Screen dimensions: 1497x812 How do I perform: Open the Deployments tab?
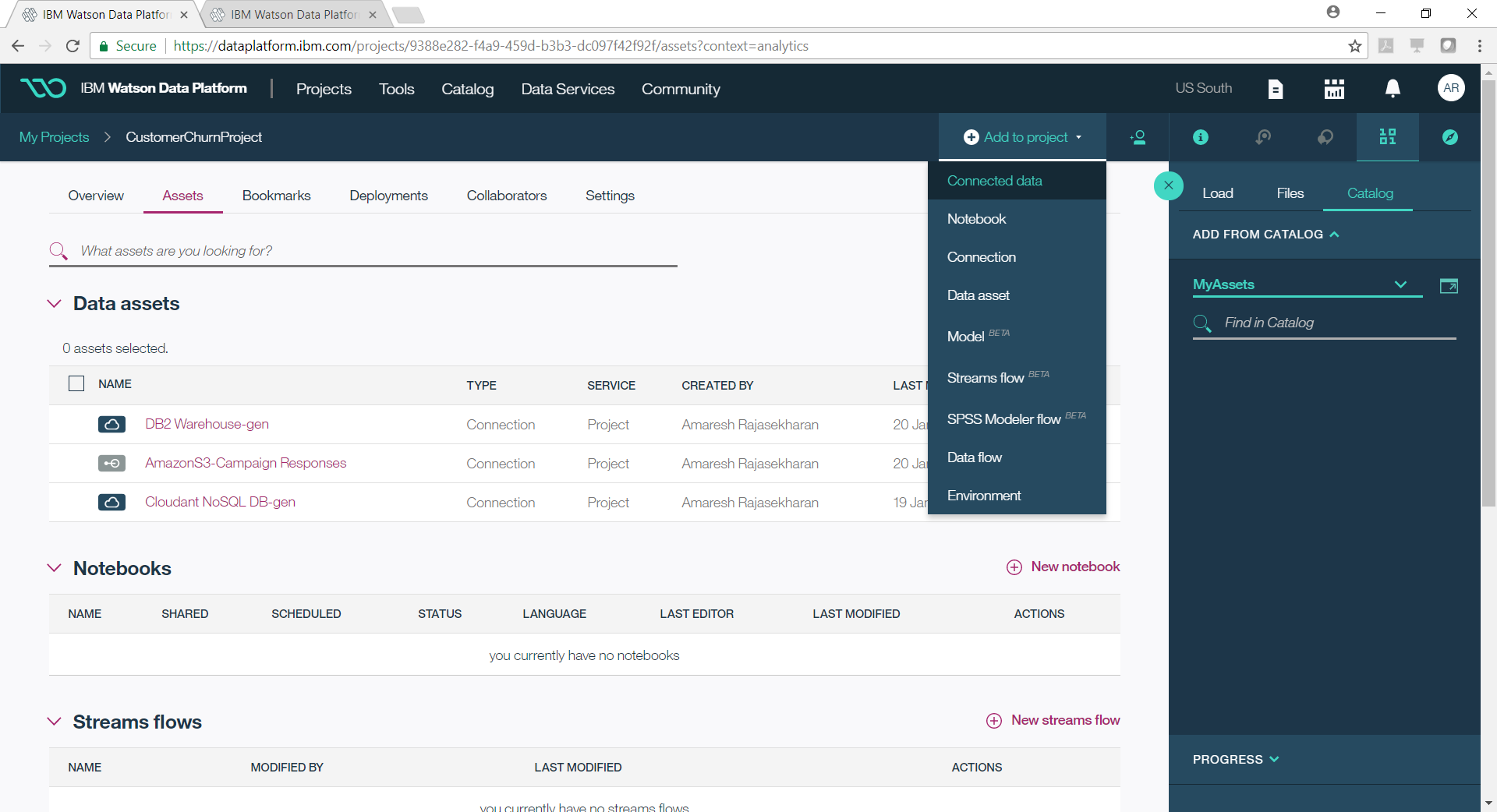(x=388, y=196)
